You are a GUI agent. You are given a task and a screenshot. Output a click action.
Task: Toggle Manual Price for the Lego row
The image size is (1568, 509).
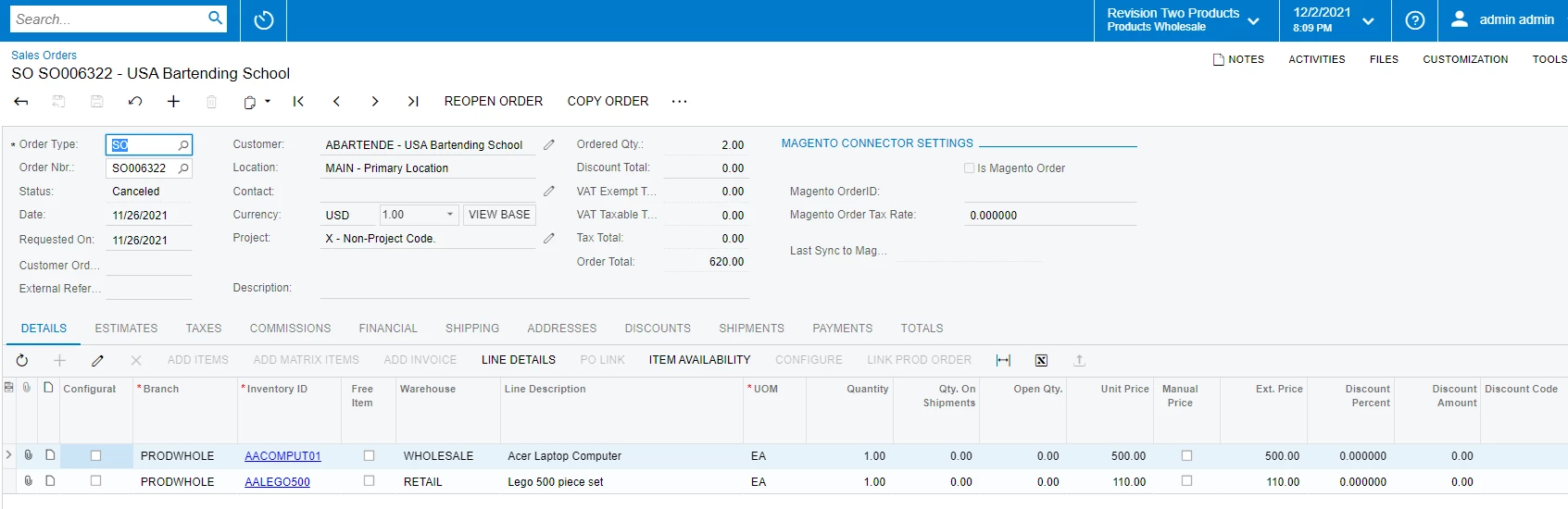coord(1186,481)
